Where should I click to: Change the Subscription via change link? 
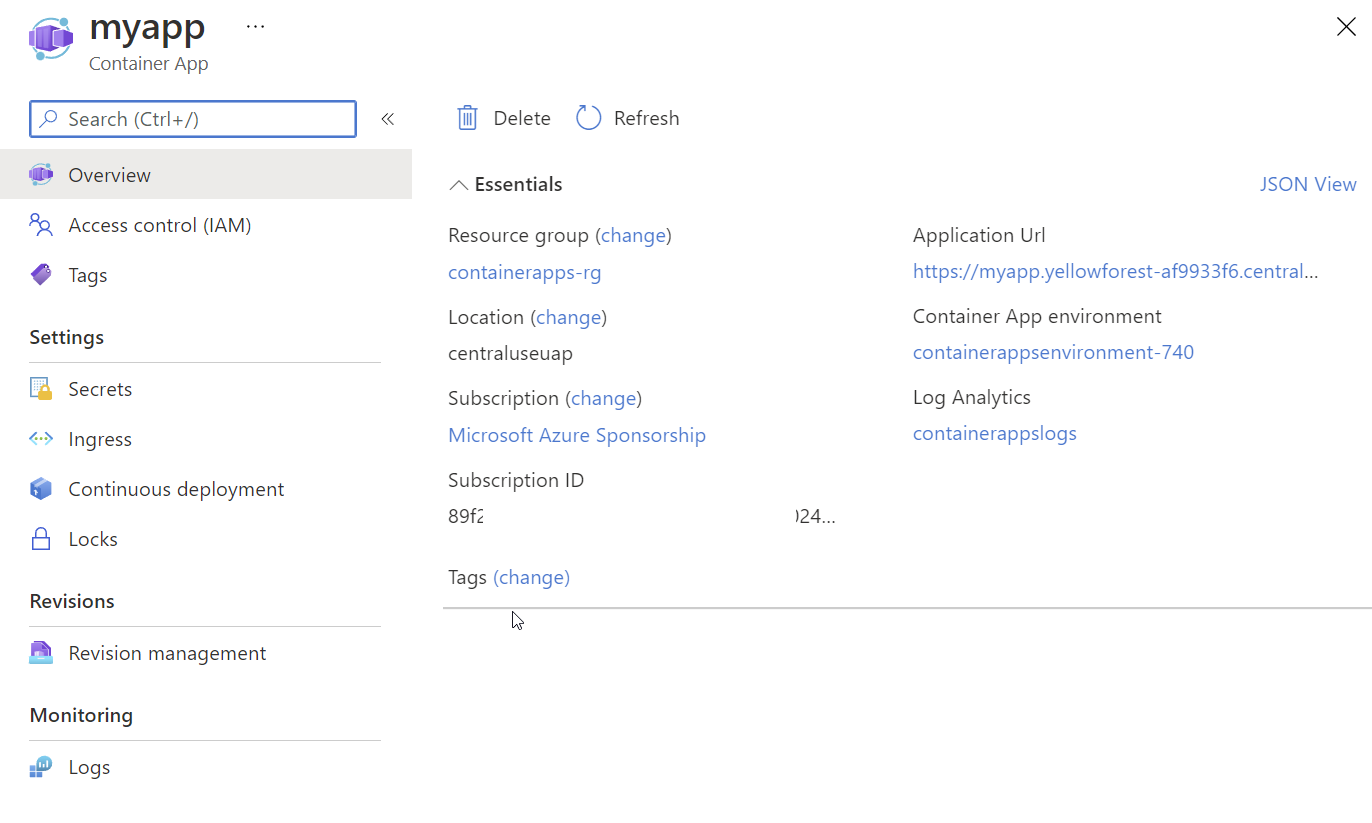pyautogui.click(x=603, y=398)
